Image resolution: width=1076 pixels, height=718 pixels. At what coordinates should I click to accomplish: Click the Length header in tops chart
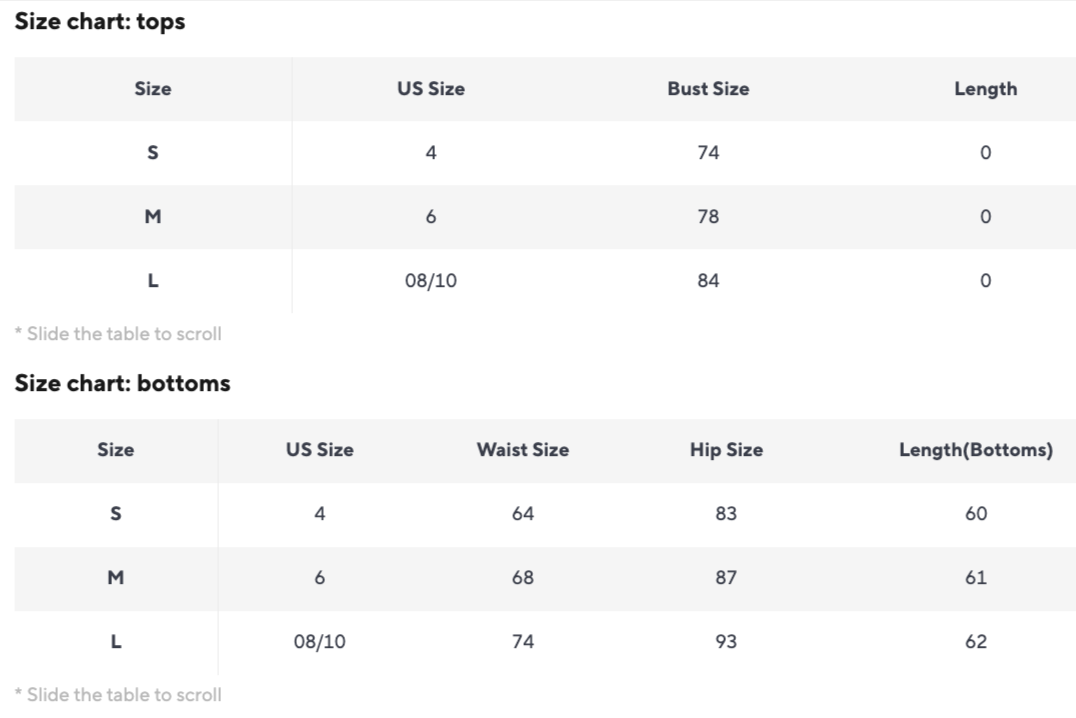pyautogui.click(x=985, y=89)
